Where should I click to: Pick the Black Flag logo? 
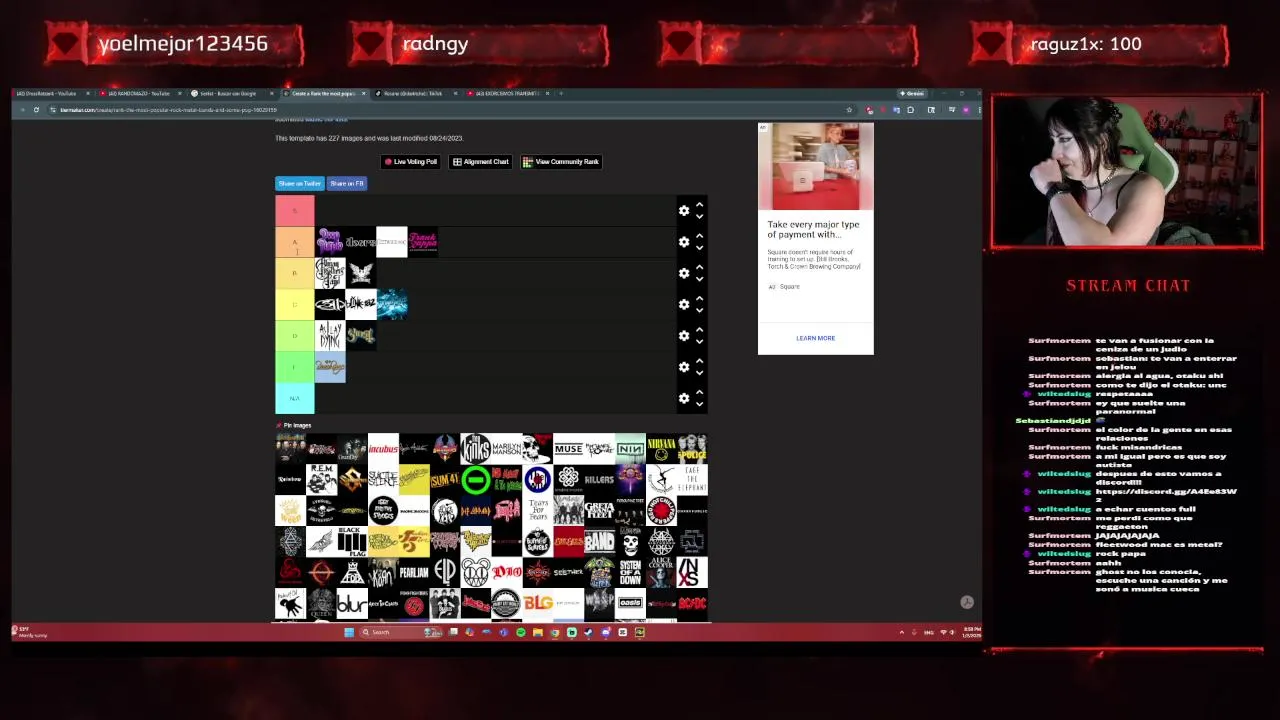coord(352,542)
